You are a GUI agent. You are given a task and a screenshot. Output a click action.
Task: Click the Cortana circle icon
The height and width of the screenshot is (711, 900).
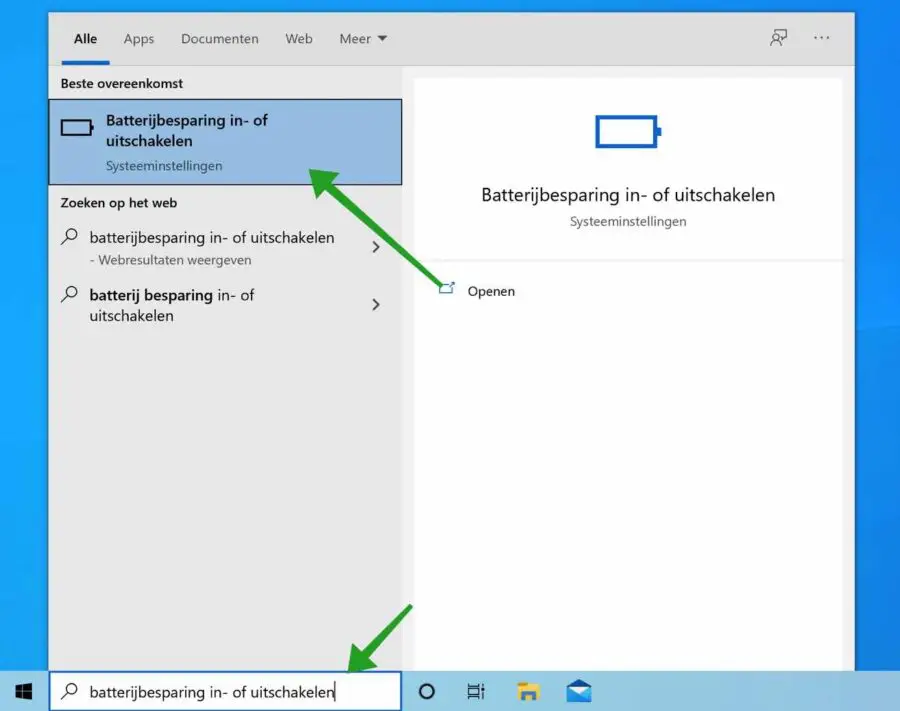pos(426,691)
